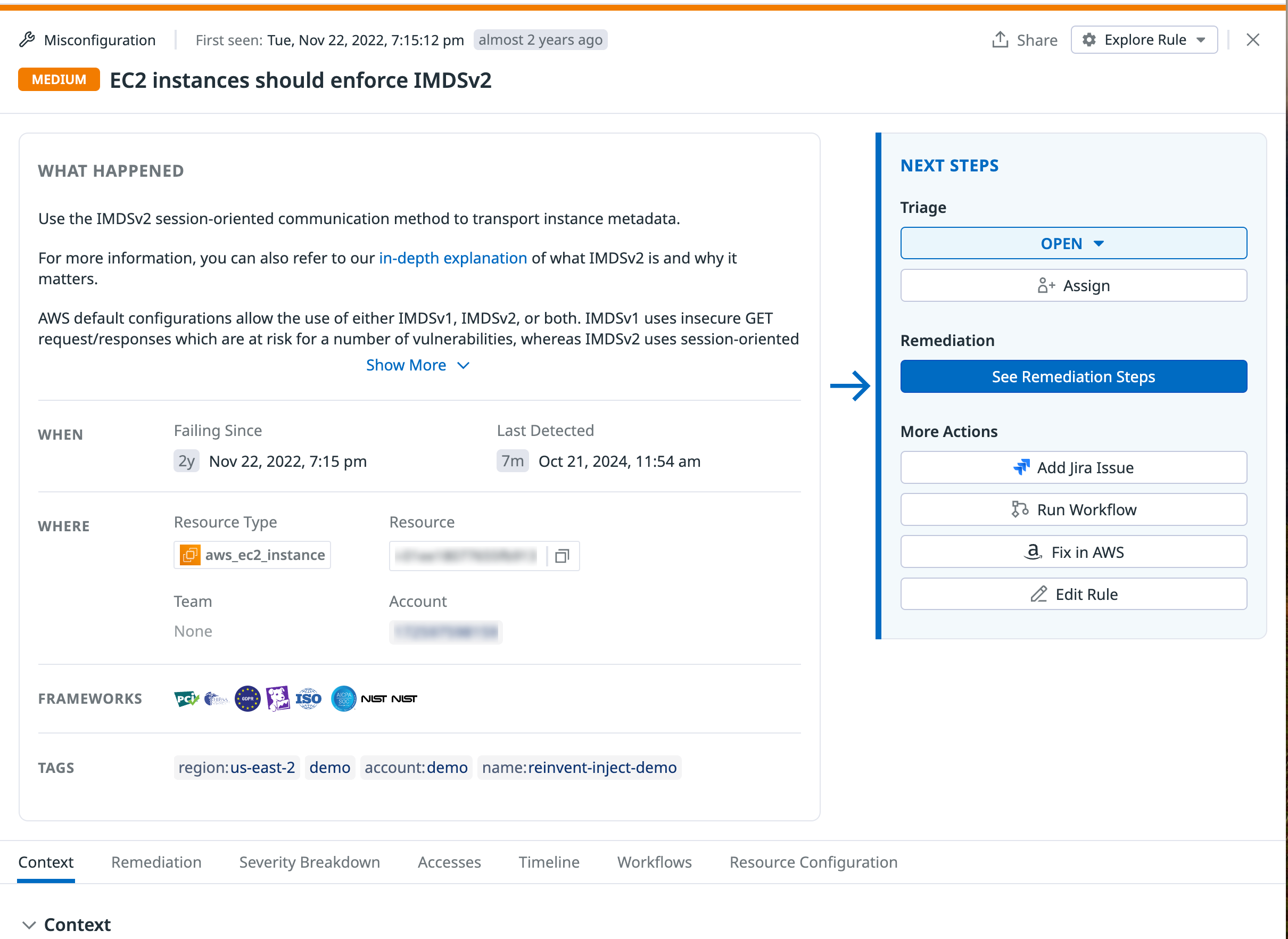Select the region:us-east-2 tag

(x=236, y=768)
